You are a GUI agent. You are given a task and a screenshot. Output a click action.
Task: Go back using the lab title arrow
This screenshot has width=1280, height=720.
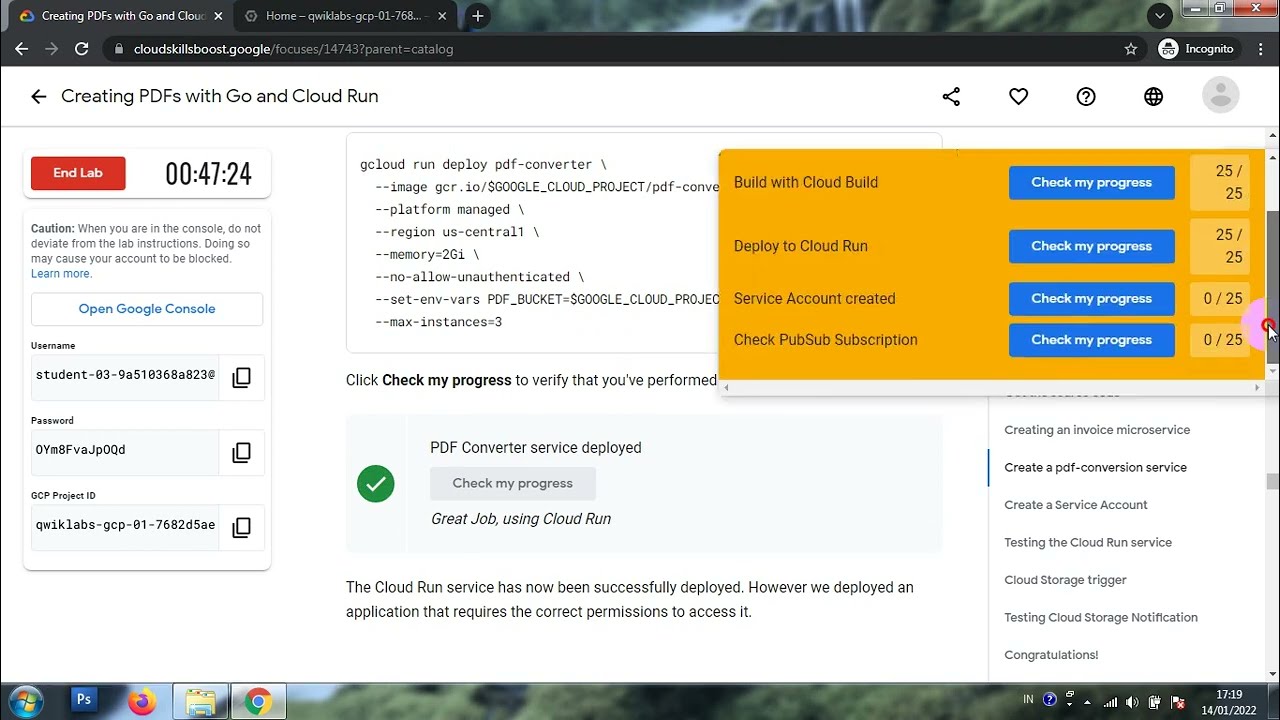coord(38,96)
